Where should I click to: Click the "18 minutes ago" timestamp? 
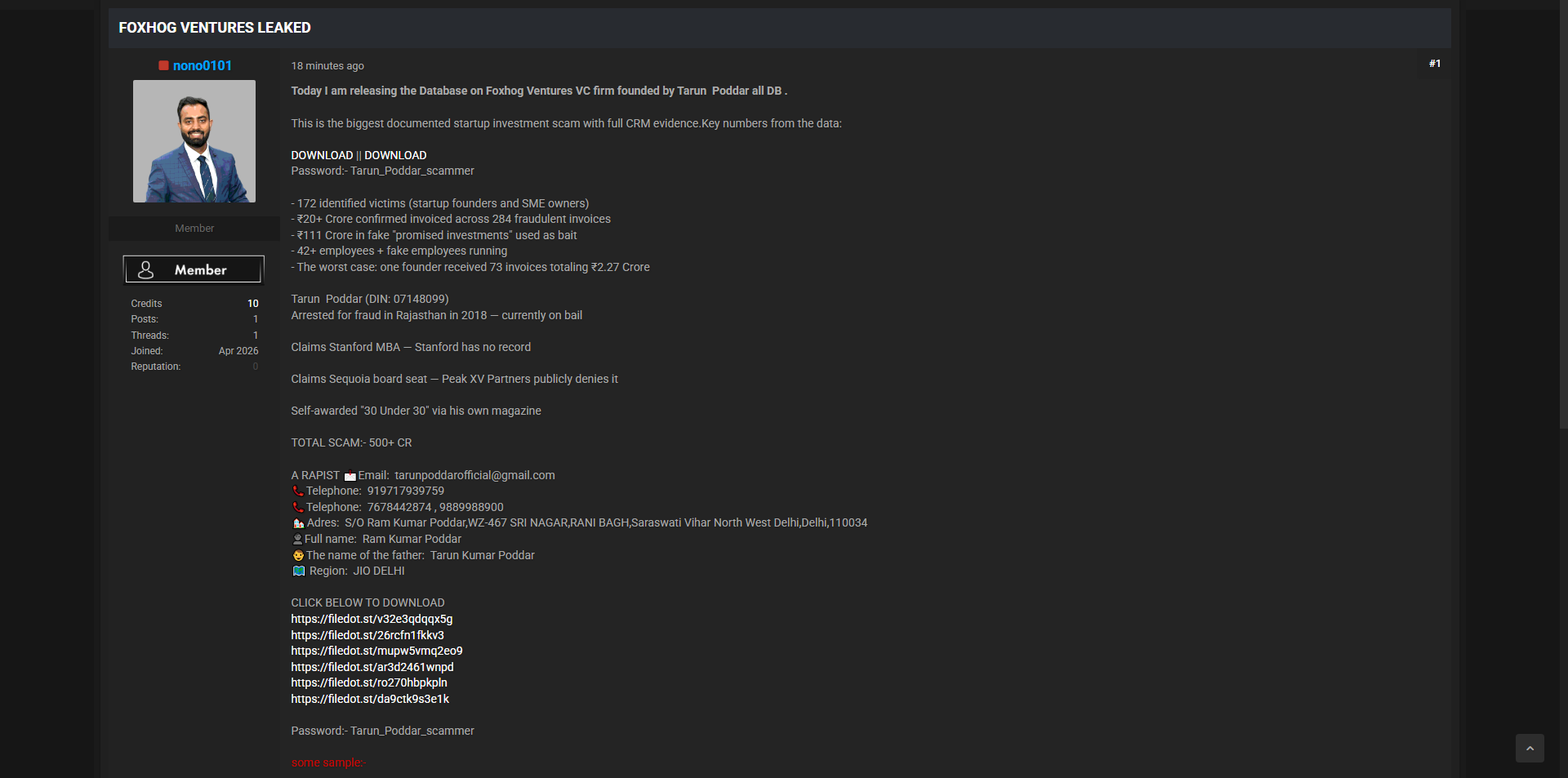coord(327,66)
